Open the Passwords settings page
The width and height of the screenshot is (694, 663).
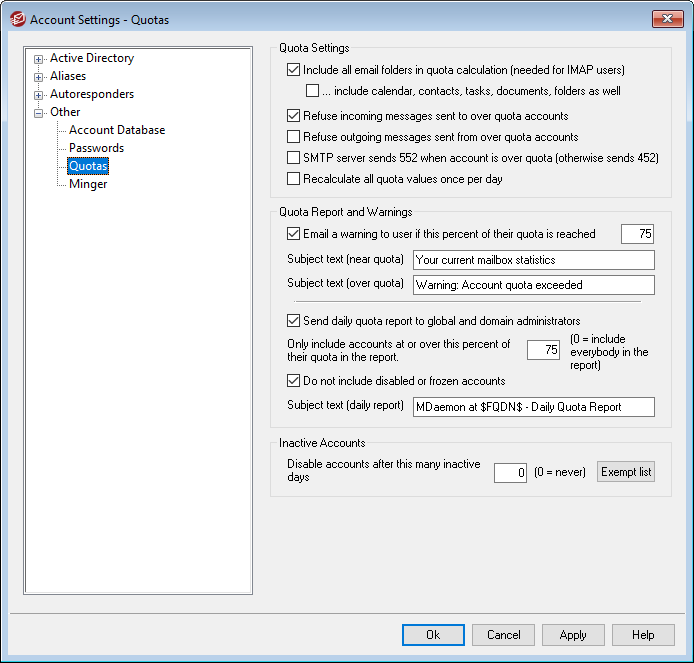(96, 148)
